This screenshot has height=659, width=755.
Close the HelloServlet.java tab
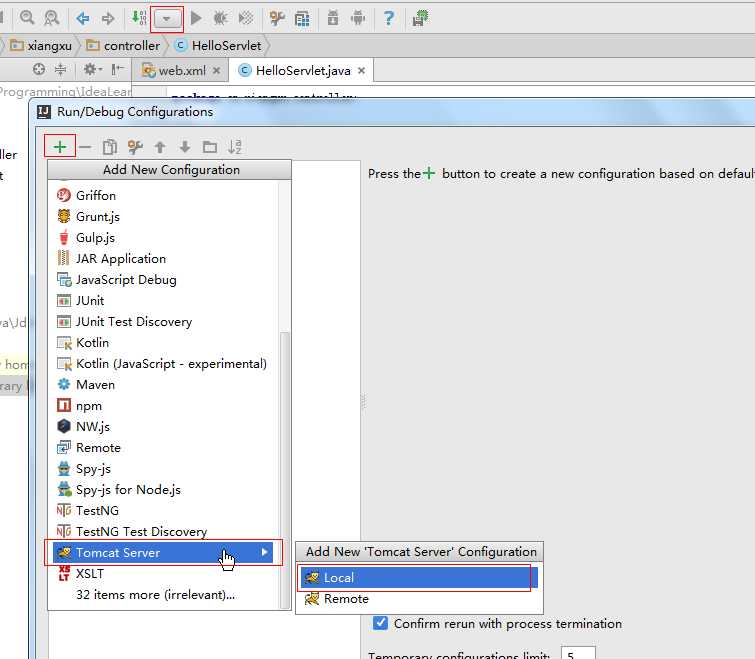tap(362, 71)
